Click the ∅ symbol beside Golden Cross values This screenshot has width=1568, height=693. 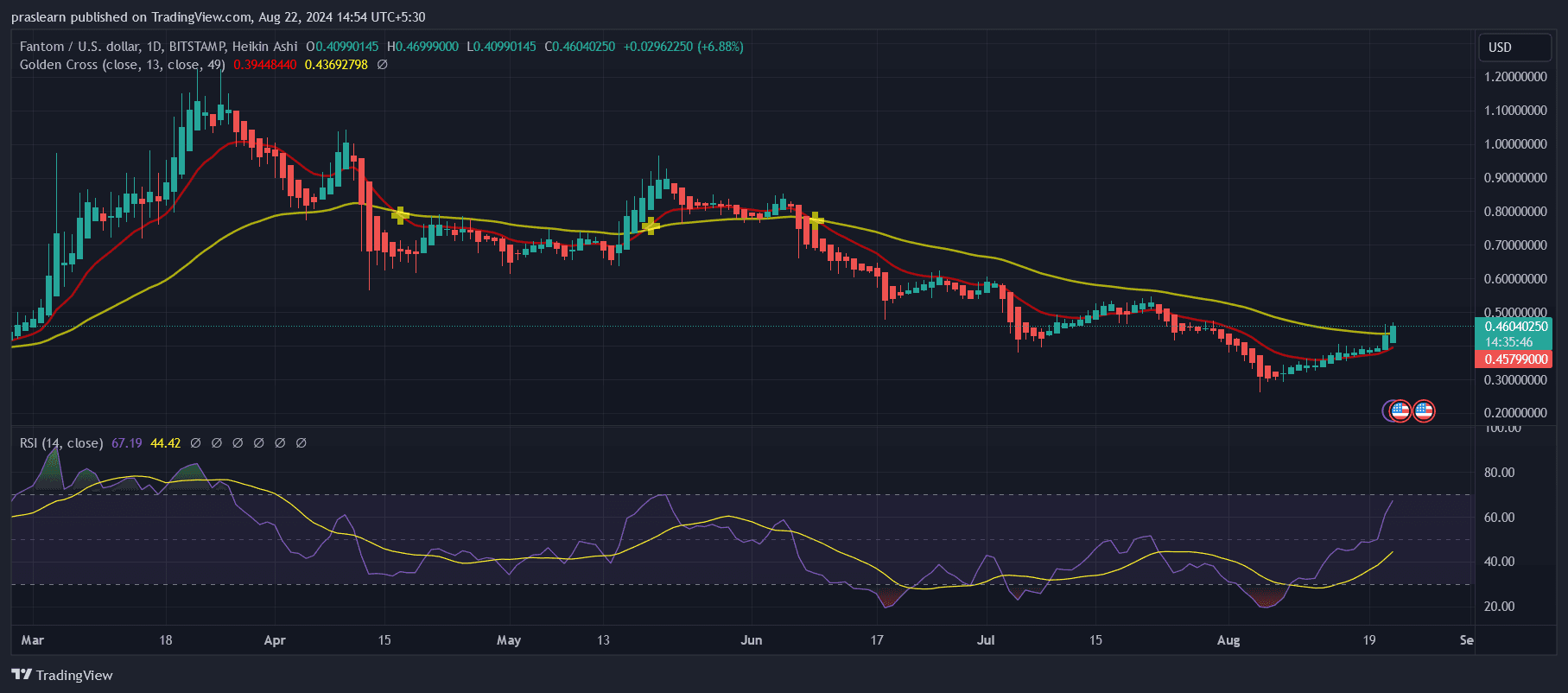coord(382,65)
